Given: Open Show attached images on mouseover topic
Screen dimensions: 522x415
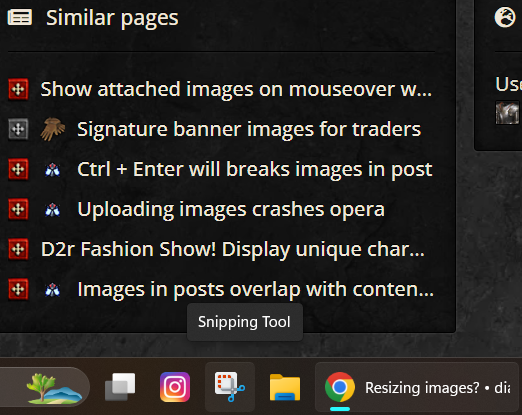Looking at the screenshot, I should (x=236, y=89).
